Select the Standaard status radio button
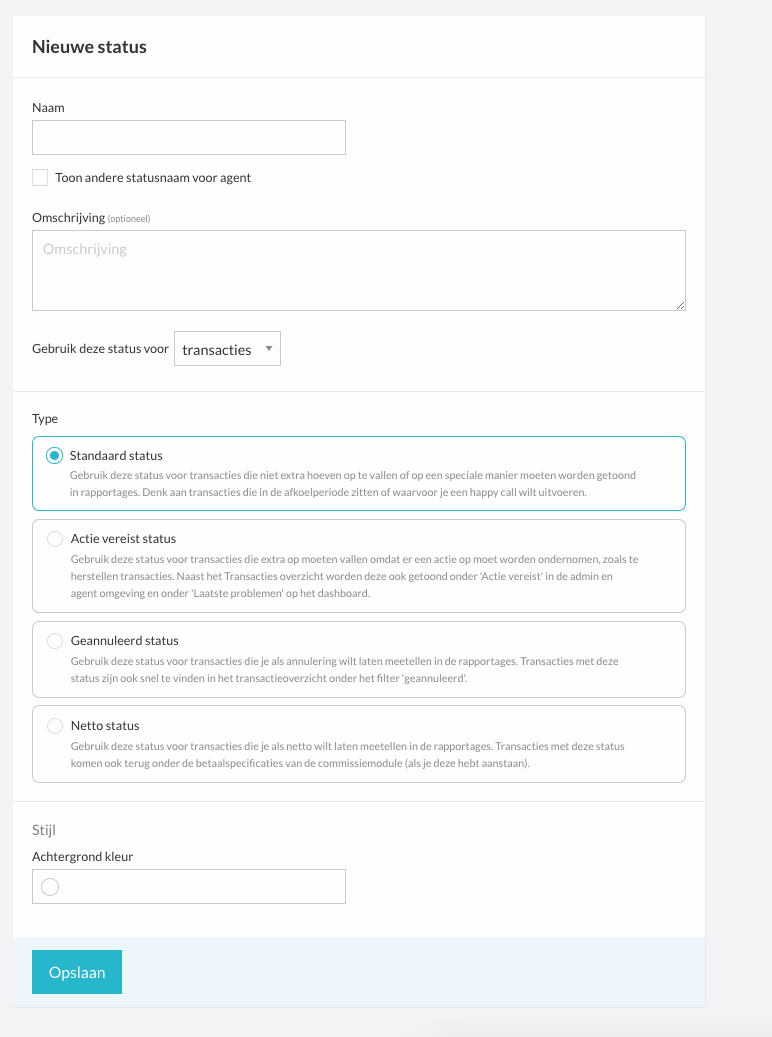772x1037 pixels. tap(54, 456)
